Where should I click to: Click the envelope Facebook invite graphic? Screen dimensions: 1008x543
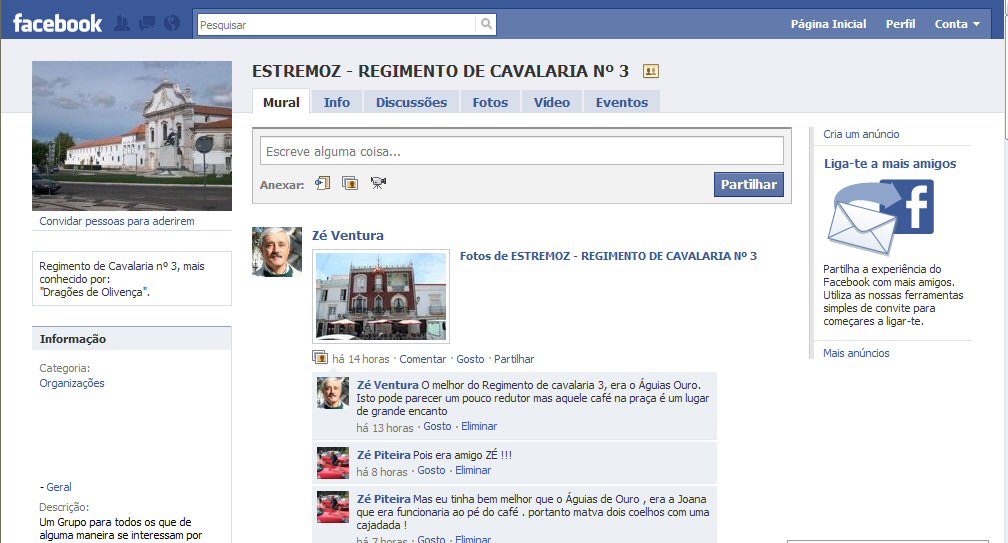click(881, 217)
